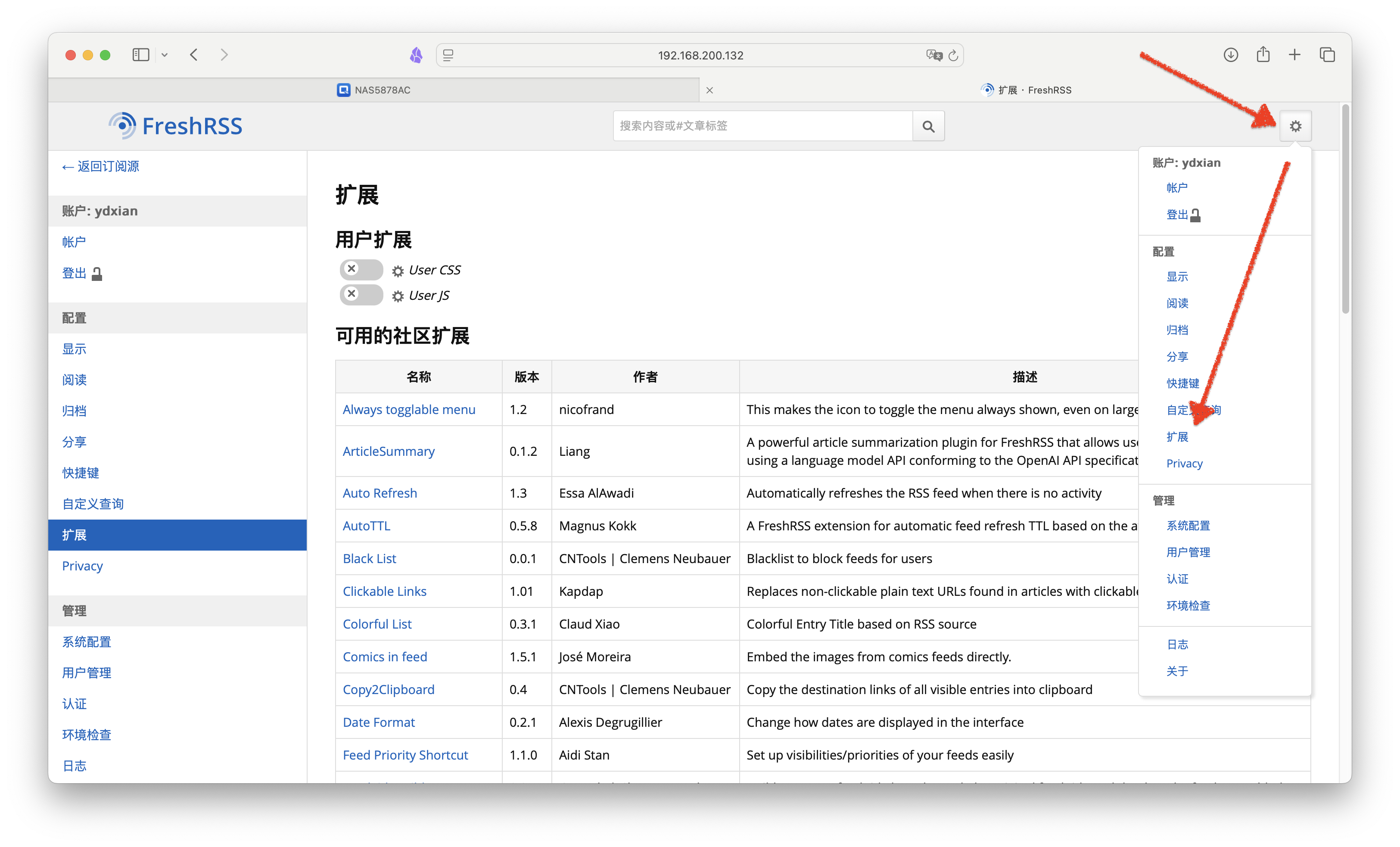Open 帐户 in left sidebar
The height and width of the screenshot is (847, 1400).
coord(74,242)
